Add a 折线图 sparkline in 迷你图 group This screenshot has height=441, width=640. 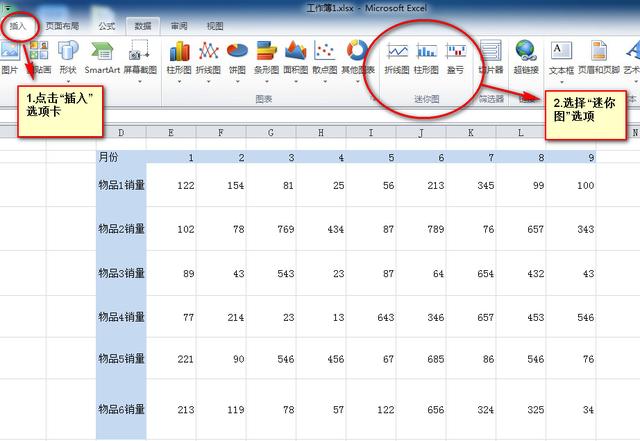(x=397, y=59)
